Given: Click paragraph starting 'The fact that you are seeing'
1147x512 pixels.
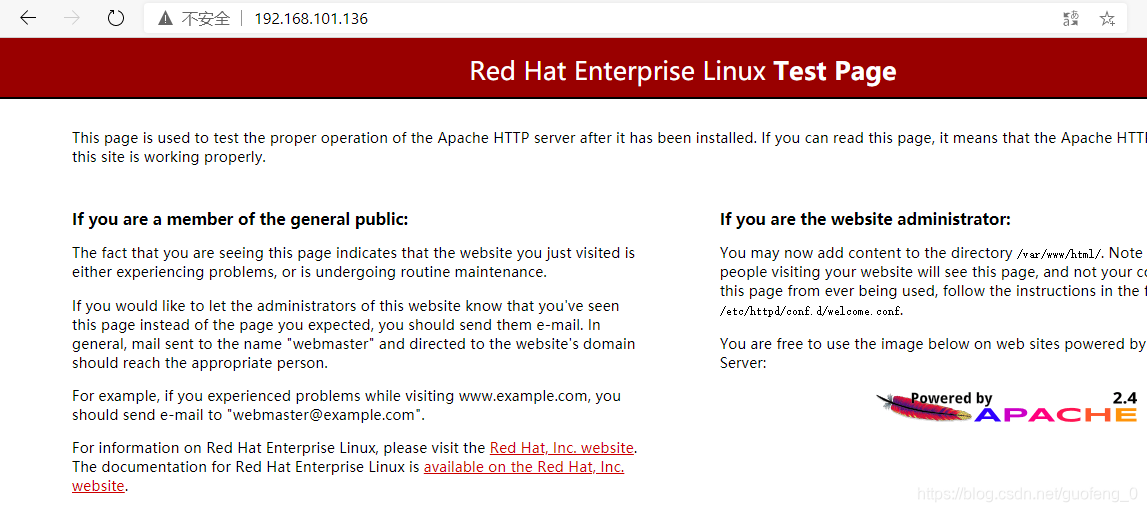Looking at the screenshot, I should click(x=353, y=263).
